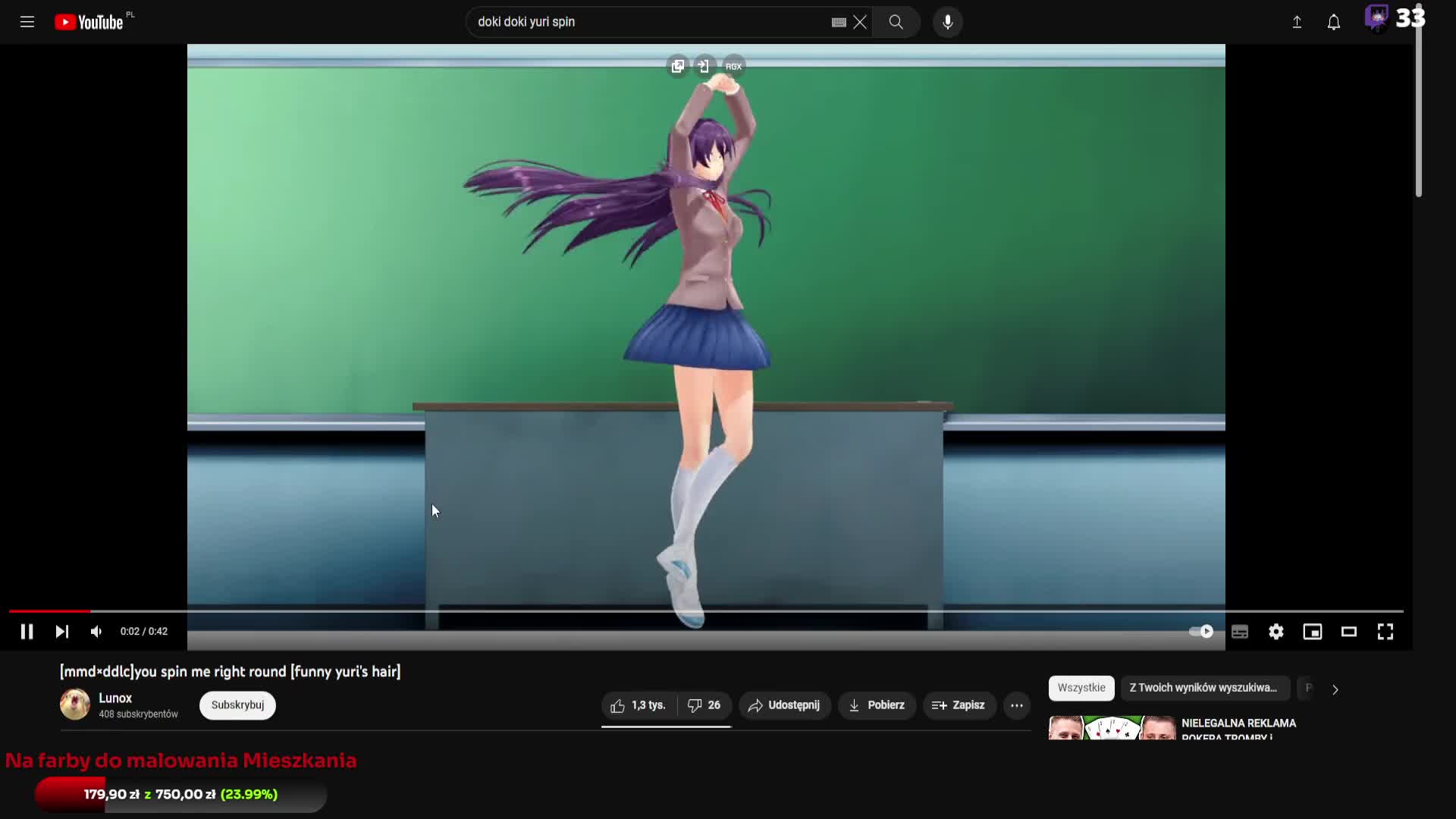
Task: Enter full screen mode
Action: coord(1385,632)
